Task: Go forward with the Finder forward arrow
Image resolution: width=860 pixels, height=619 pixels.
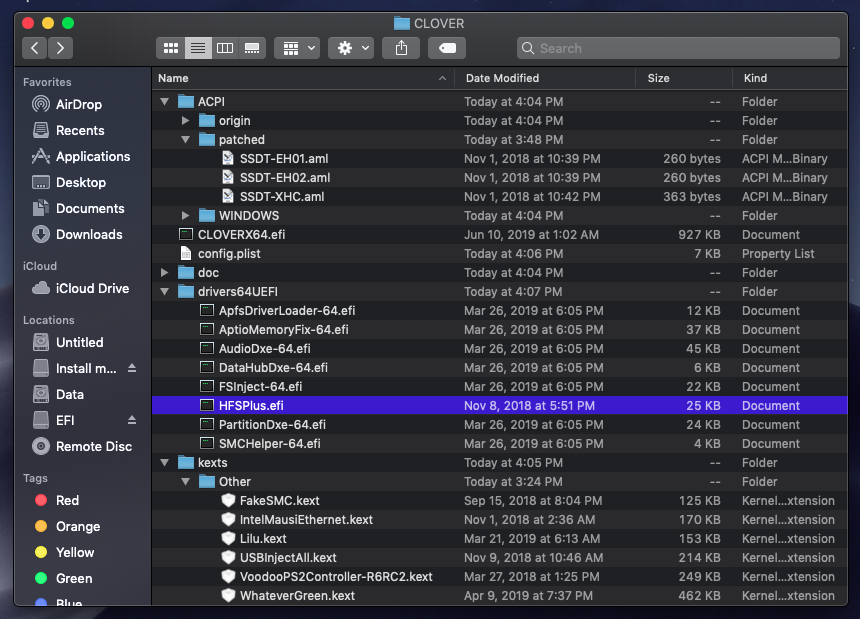Action: click(60, 48)
